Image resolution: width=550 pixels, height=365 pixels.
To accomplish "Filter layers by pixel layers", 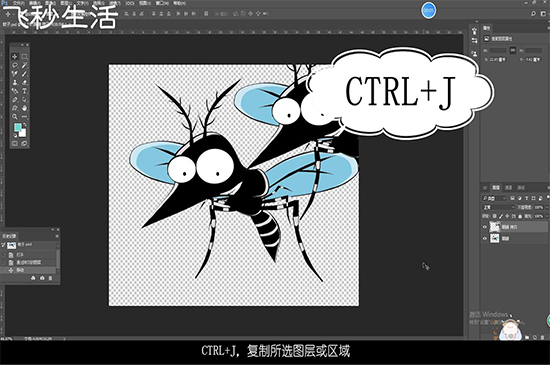I will 512,198.
